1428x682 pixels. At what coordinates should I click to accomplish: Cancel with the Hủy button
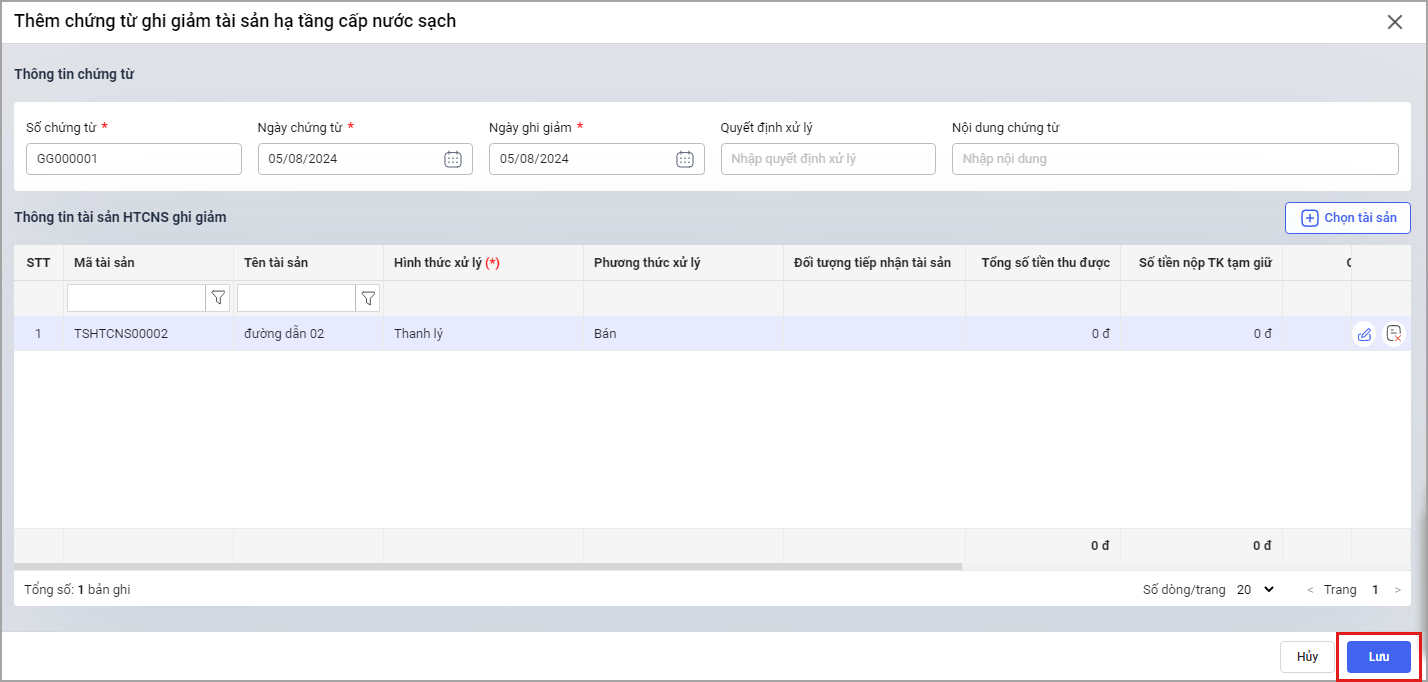[x=1307, y=657]
